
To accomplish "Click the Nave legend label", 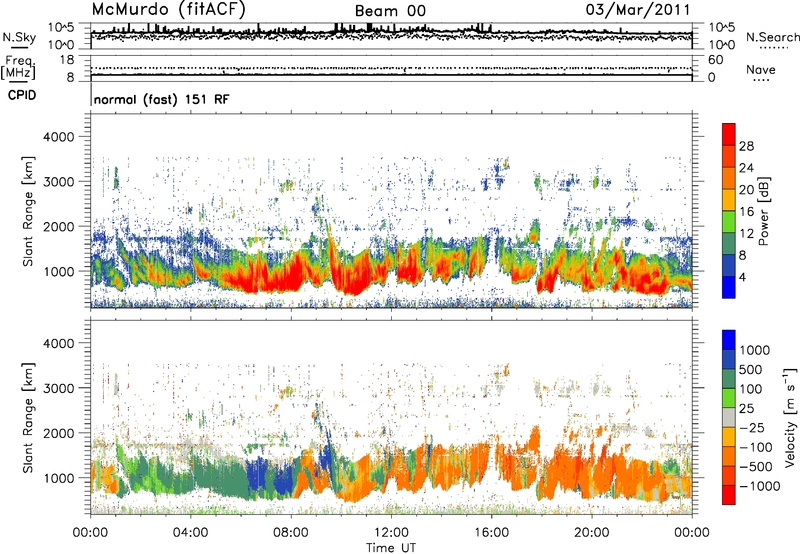I will [760, 69].
